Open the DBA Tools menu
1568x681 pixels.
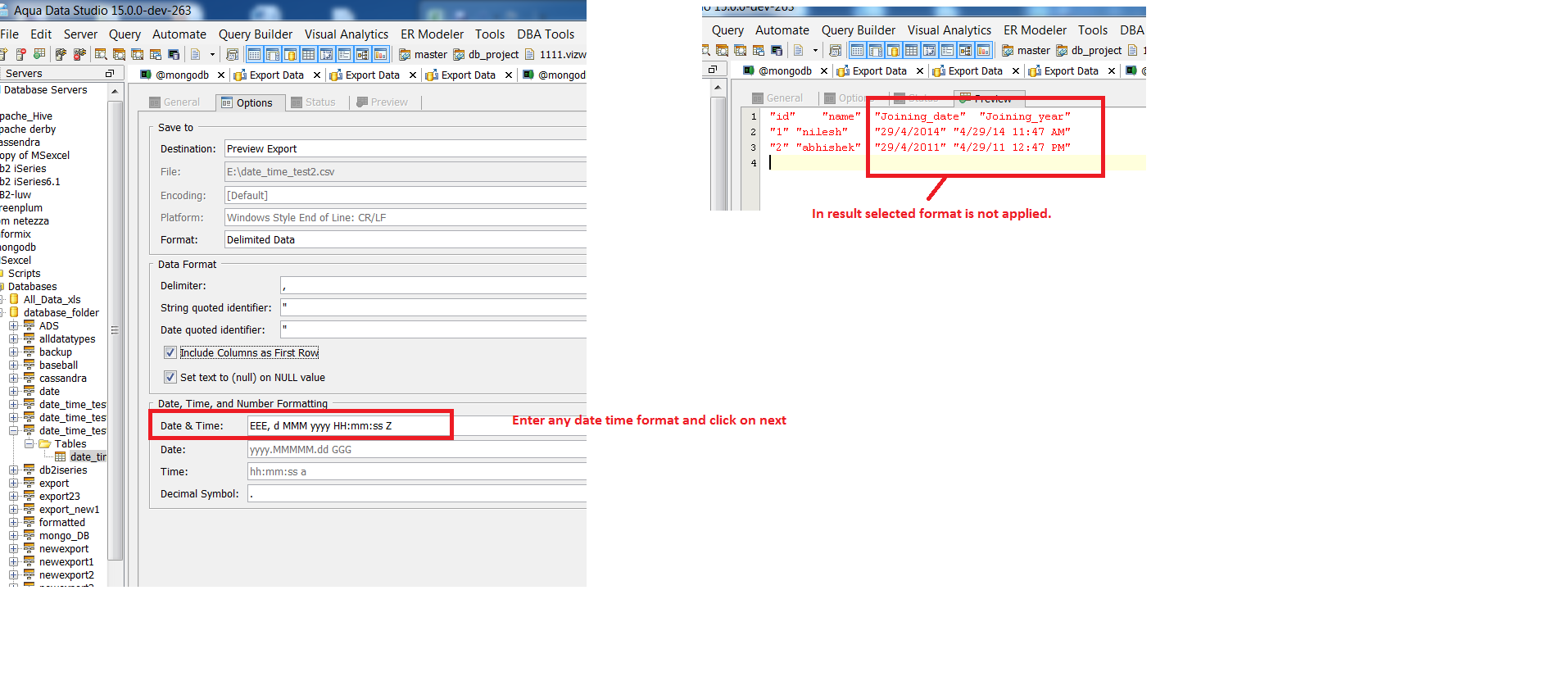tap(546, 34)
